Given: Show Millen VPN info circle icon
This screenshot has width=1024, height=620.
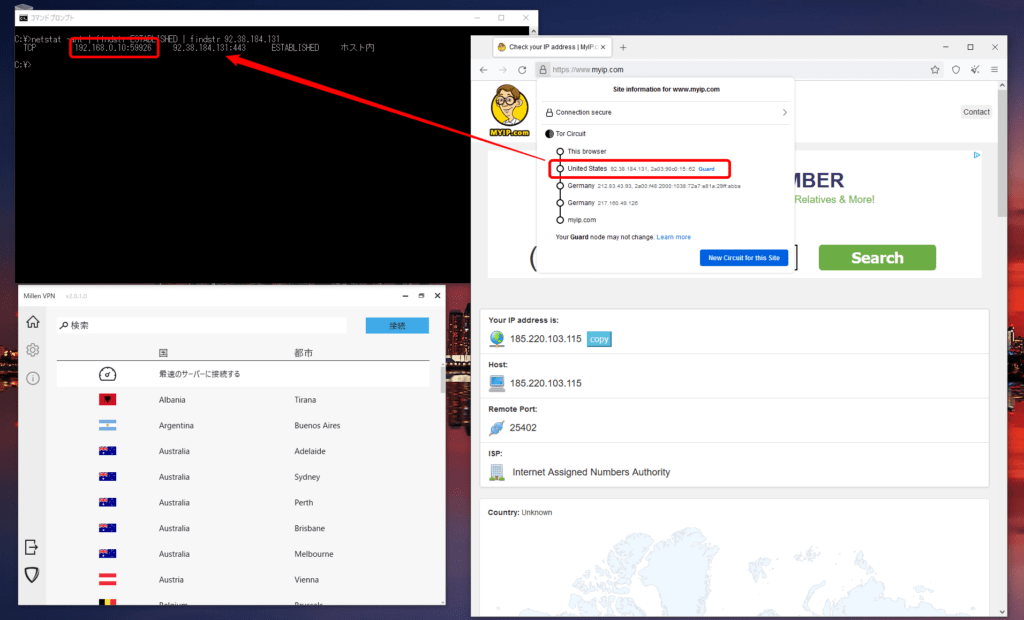Looking at the screenshot, I should [x=33, y=378].
